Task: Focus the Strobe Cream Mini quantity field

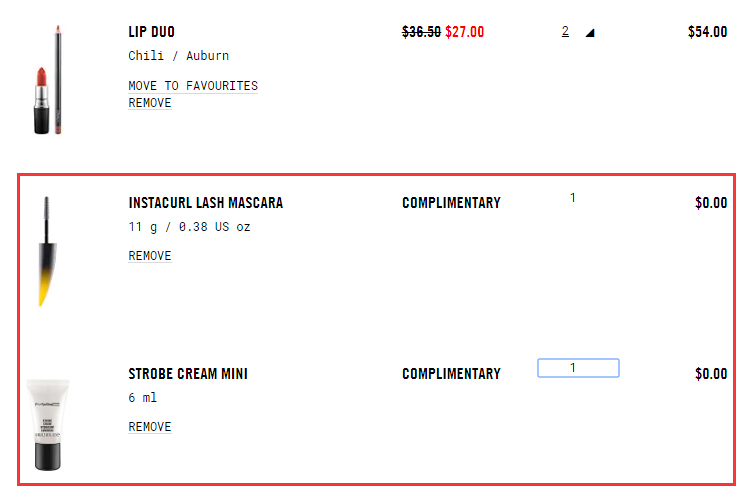Action: pyautogui.click(x=578, y=368)
